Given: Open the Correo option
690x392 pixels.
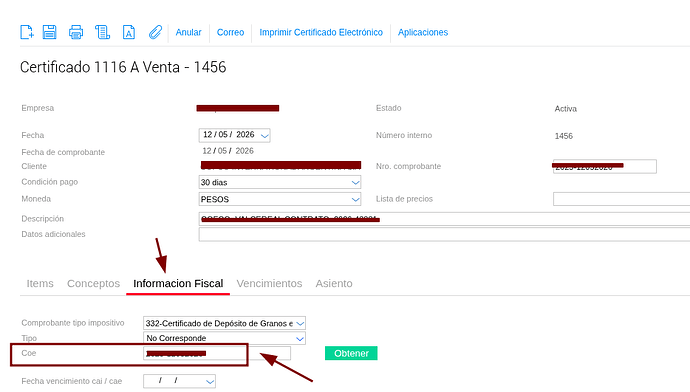Looking at the screenshot, I should point(230,32).
